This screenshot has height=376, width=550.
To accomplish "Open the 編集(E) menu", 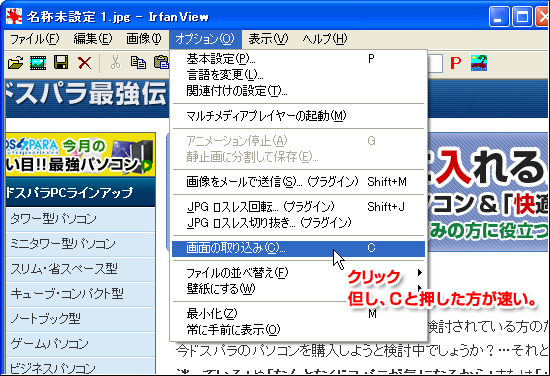I will tap(93, 39).
